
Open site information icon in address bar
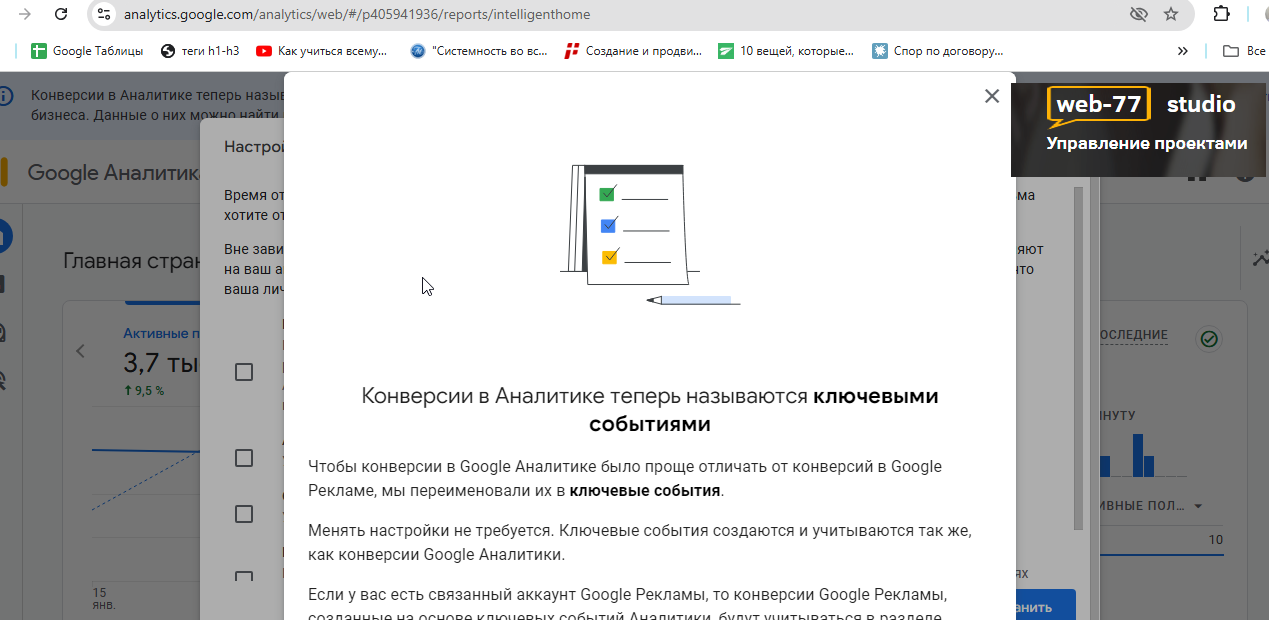coord(104,14)
